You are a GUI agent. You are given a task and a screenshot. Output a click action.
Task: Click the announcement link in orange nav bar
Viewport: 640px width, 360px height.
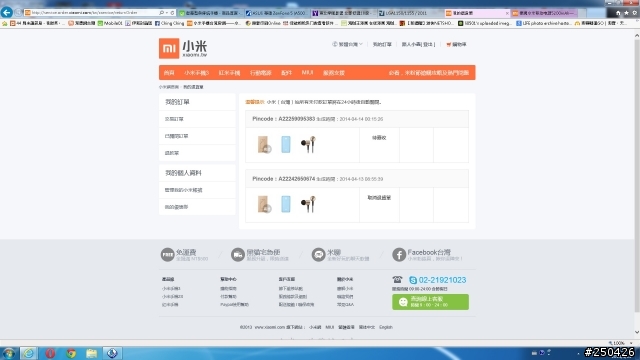[429, 73]
